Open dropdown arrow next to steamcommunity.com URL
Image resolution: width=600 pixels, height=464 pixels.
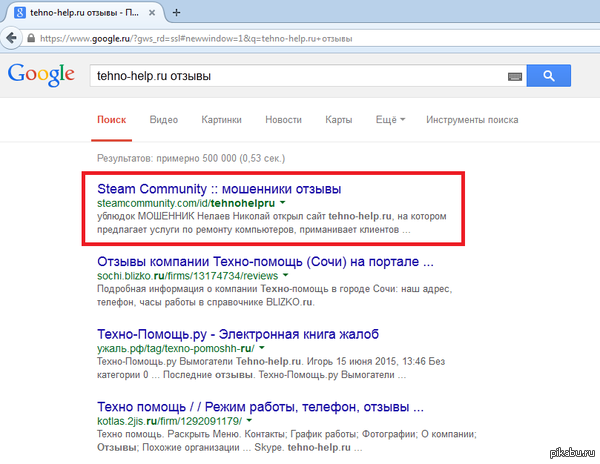[283, 203]
